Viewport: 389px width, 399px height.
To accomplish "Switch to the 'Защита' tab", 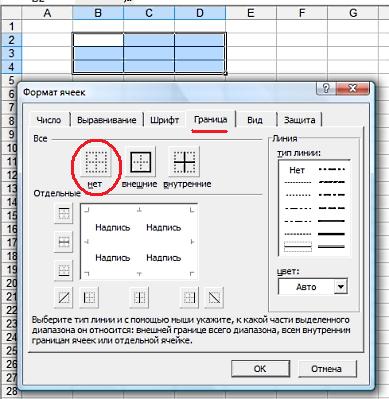I will [x=299, y=120].
